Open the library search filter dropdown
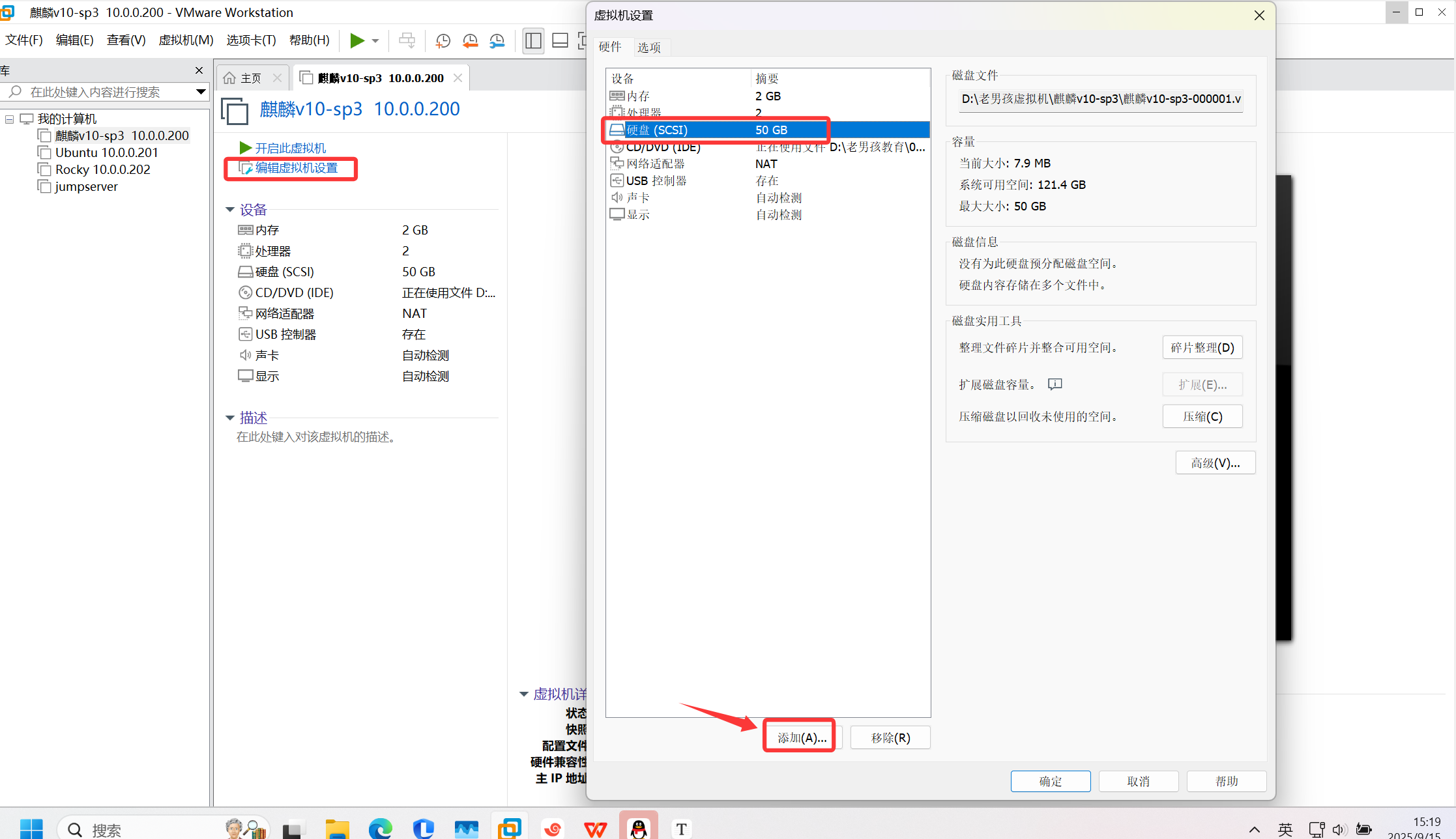The width and height of the screenshot is (1456, 839). (201, 92)
